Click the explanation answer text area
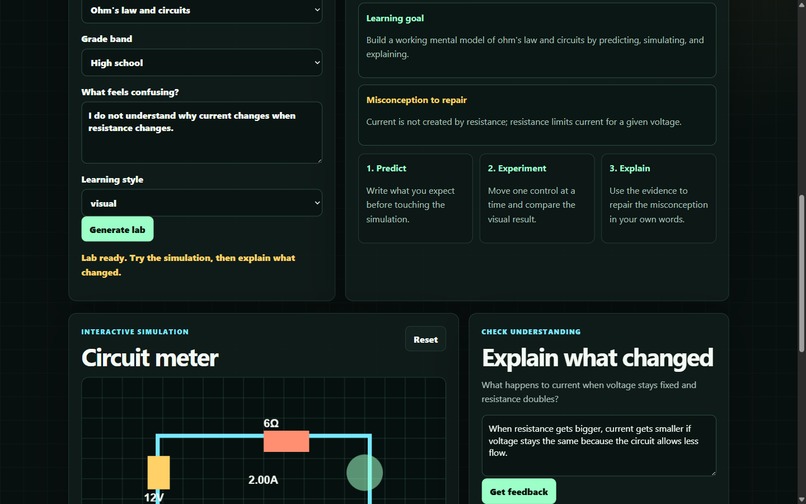The width and height of the screenshot is (806, 504). [x=598, y=445]
